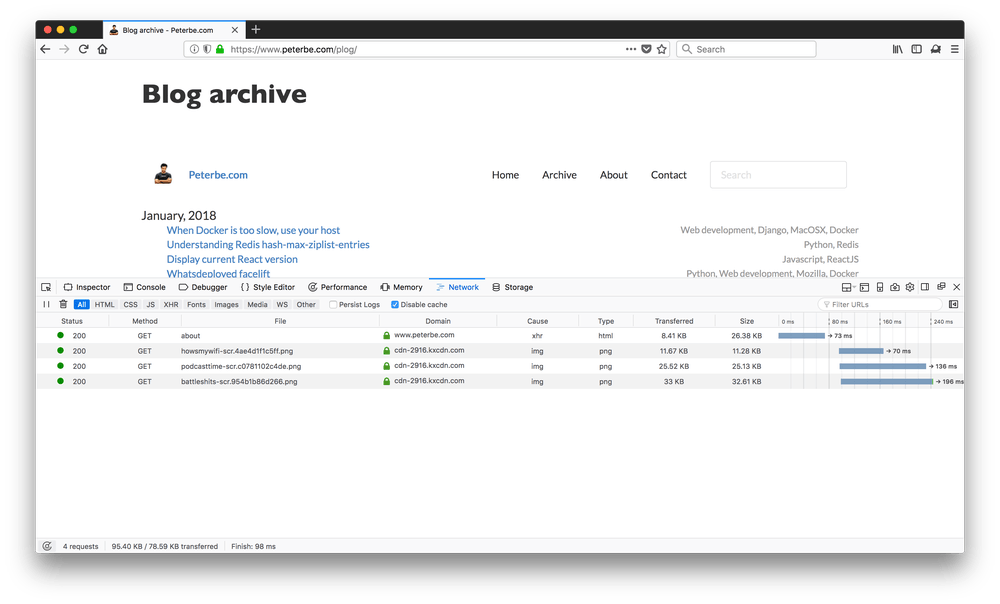This screenshot has height=604, width=1000.
Task: Reload the current page
Action: pos(84,49)
